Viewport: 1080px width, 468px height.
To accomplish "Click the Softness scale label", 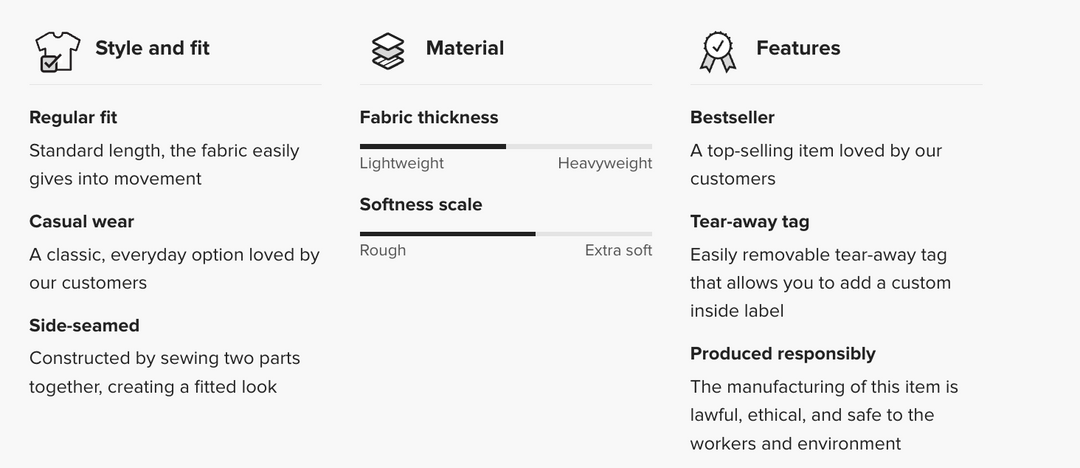I will coord(420,204).
